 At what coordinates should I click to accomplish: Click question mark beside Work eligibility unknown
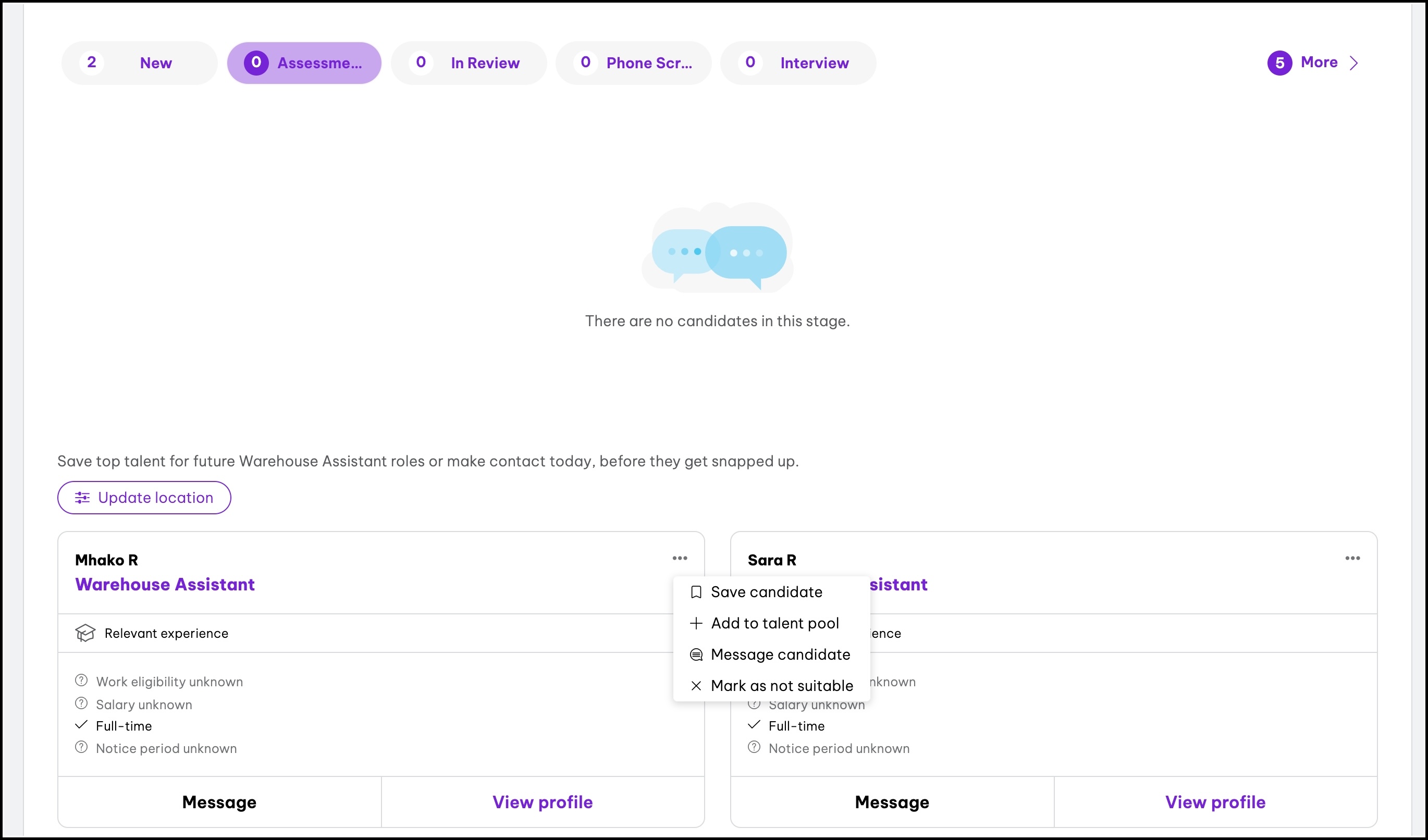coord(81,680)
